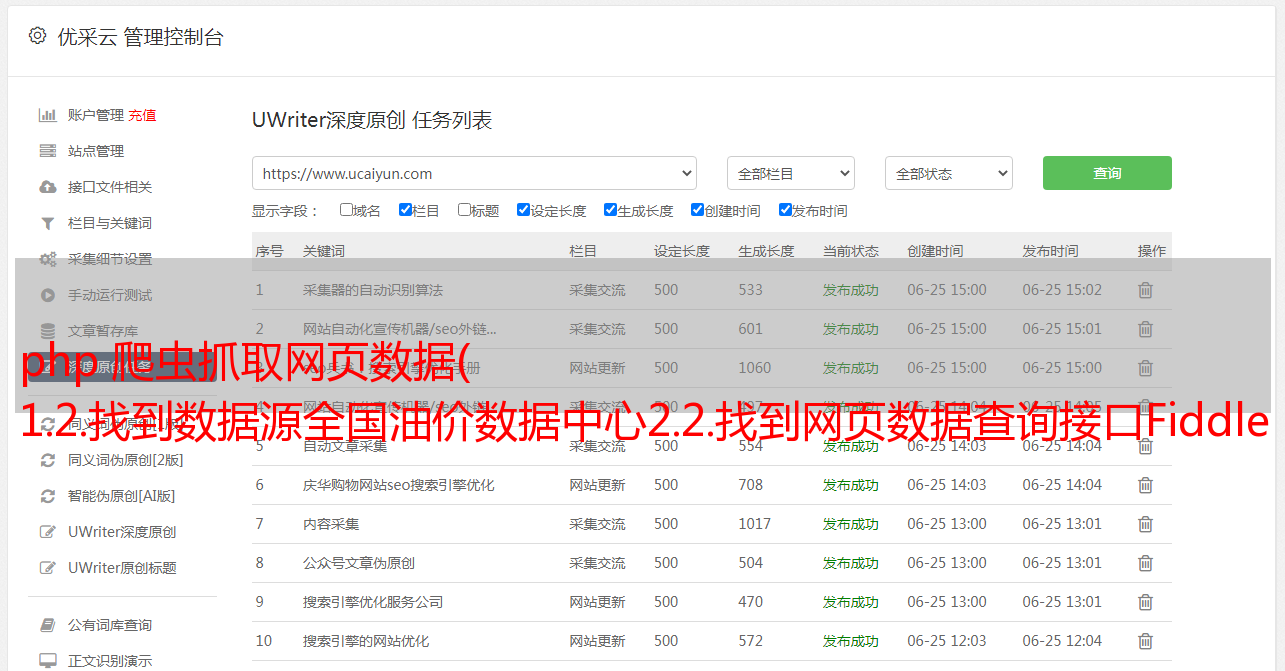Expand the 全部栏目 dropdown

tap(790, 173)
